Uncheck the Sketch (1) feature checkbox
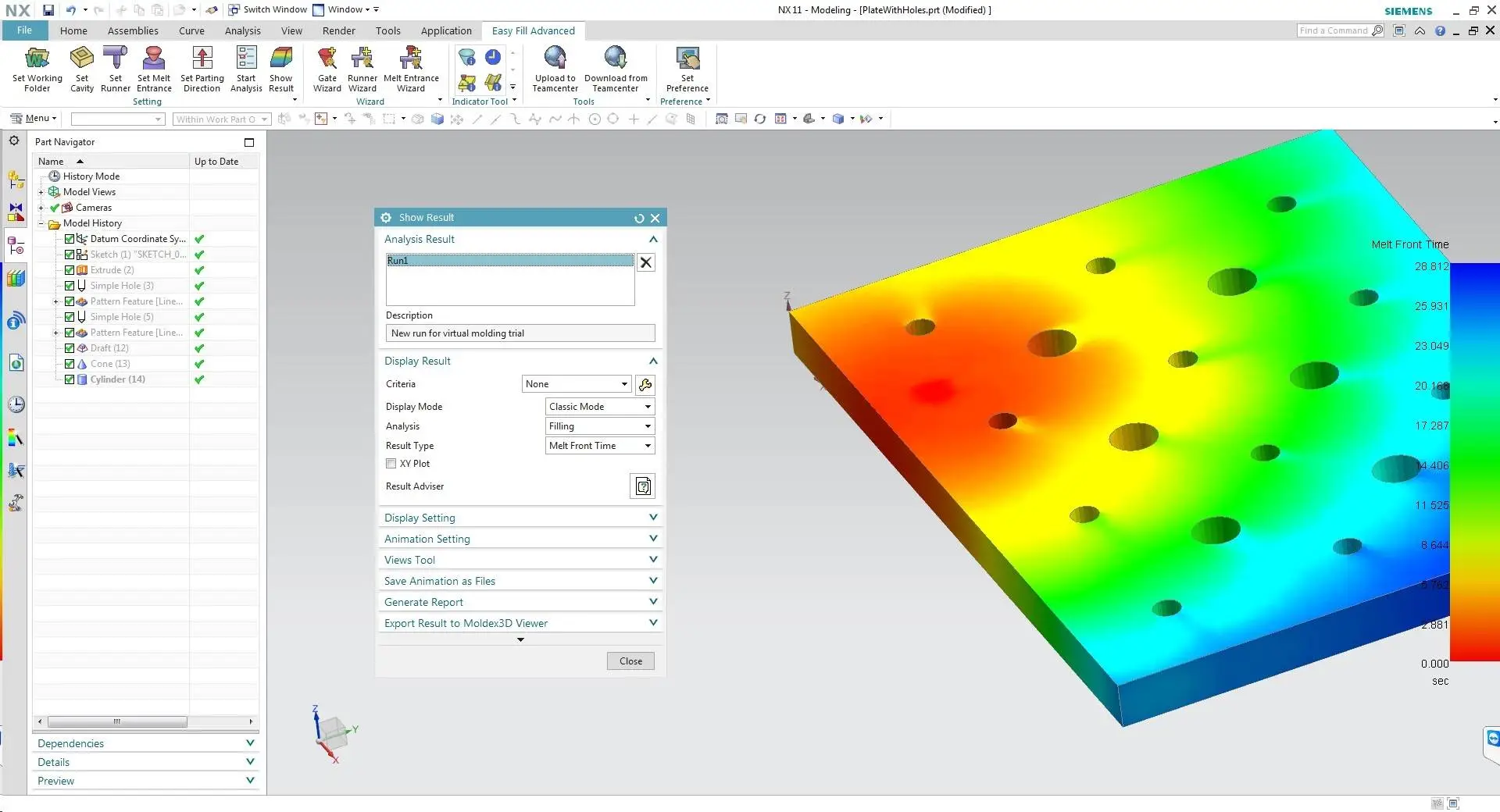 pos(70,255)
